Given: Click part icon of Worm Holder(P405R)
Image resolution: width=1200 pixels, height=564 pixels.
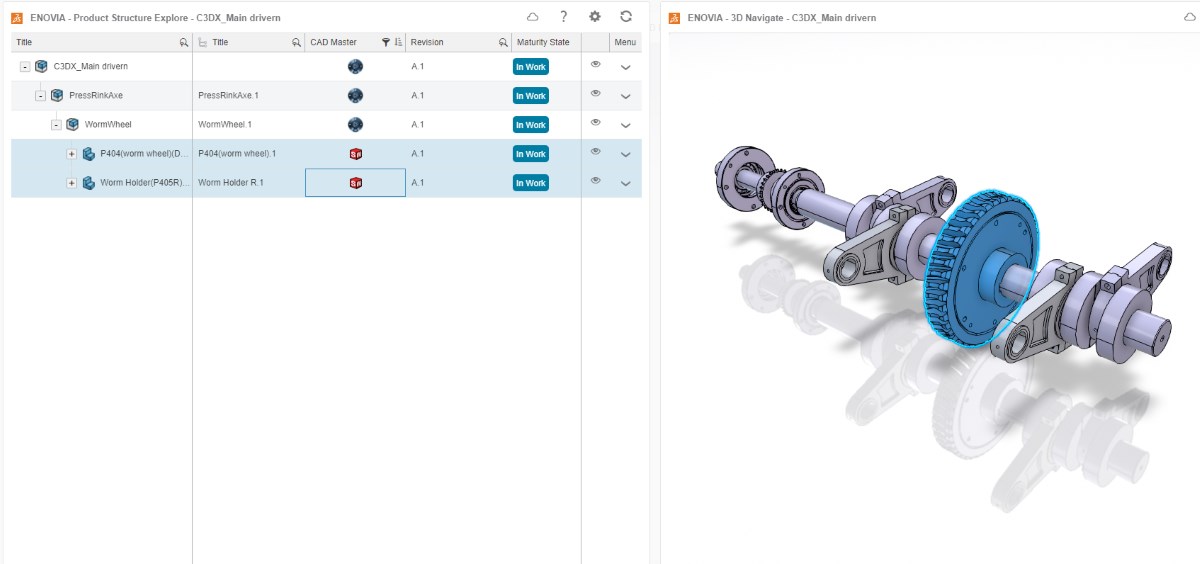Looking at the screenshot, I should click(x=88, y=182).
